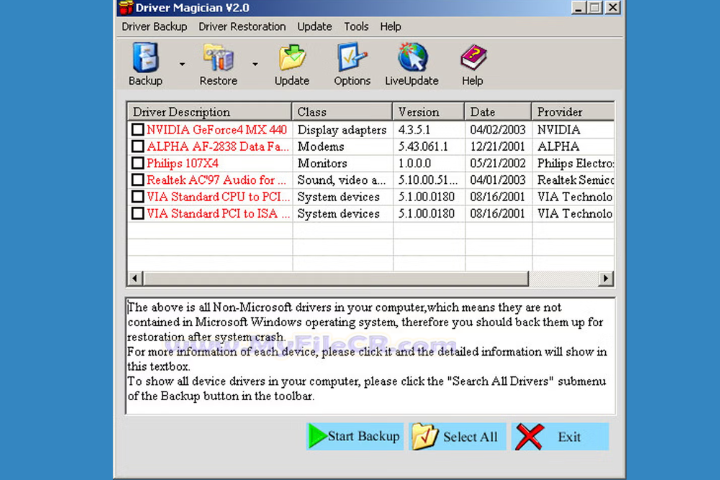Close the Driver Magician window
The height and width of the screenshot is (480, 720).
(x=613, y=8)
